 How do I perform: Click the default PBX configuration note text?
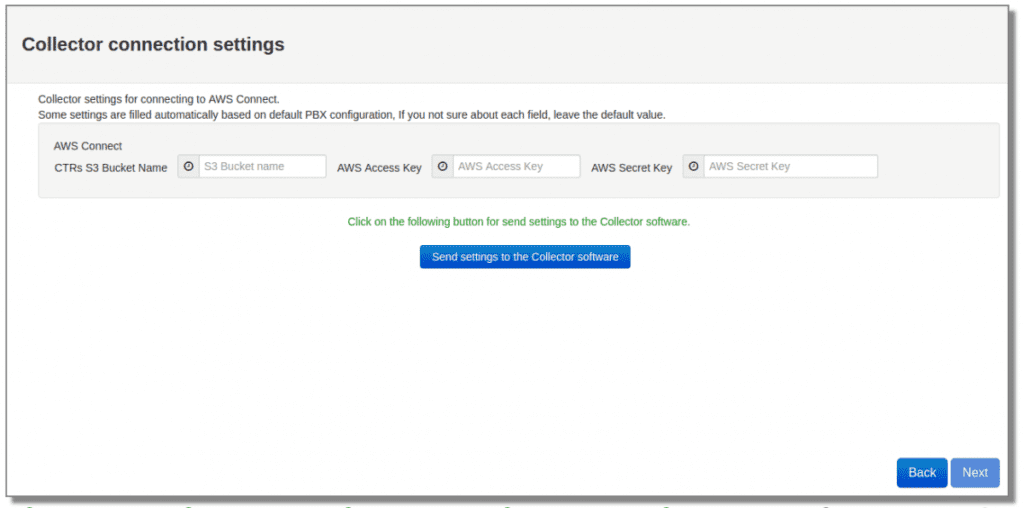[x=352, y=114]
